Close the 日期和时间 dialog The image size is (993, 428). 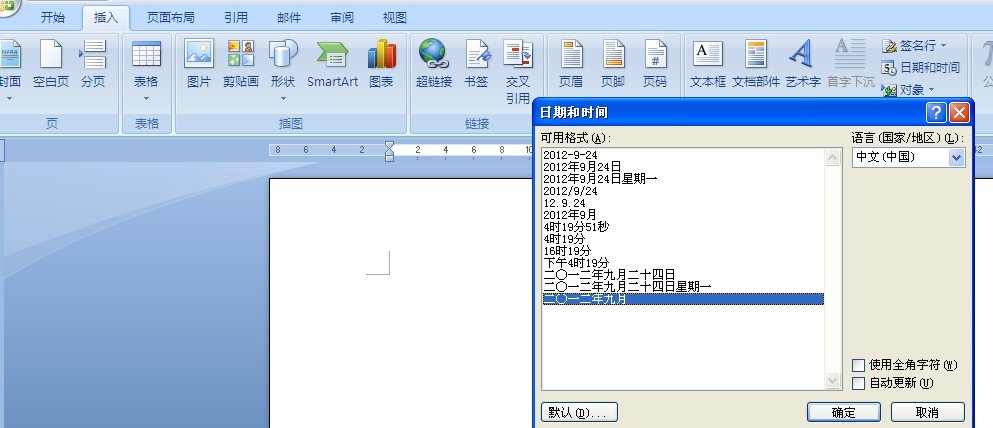point(959,113)
